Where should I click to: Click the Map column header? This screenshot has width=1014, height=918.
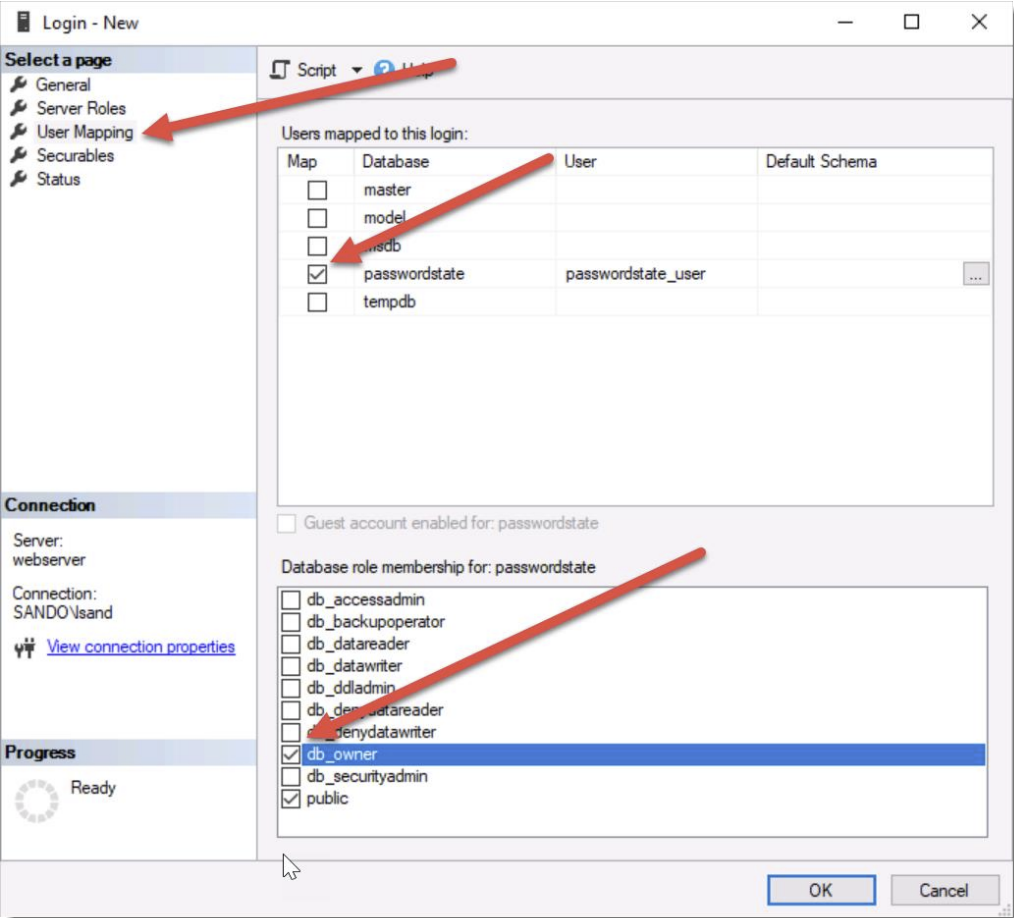point(316,162)
